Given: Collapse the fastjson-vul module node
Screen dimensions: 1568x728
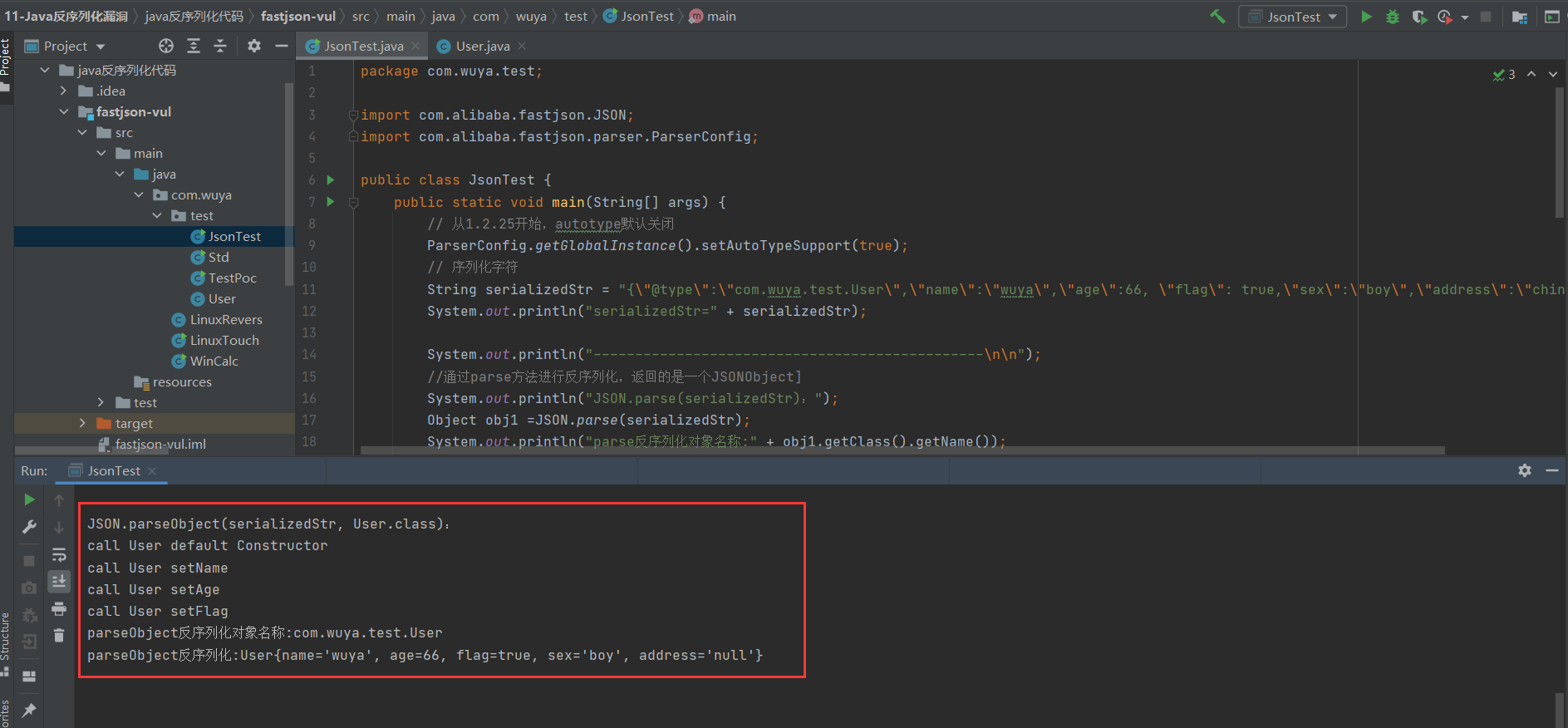Looking at the screenshot, I should click(64, 111).
